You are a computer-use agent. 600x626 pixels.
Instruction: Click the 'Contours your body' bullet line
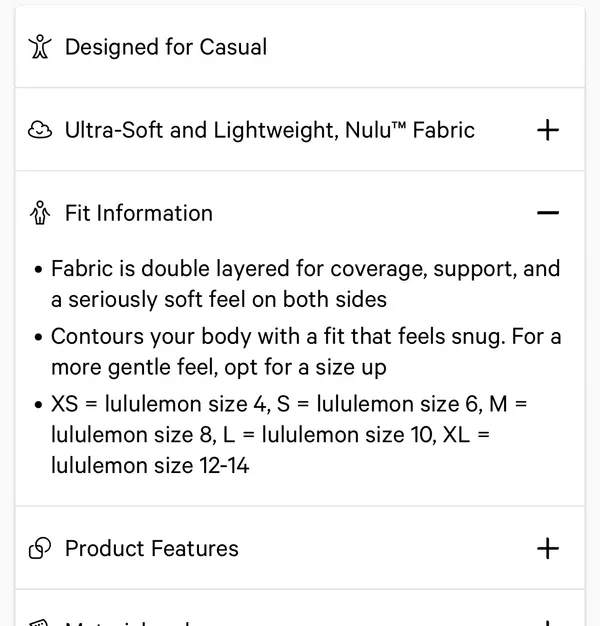click(x=306, y=337)
